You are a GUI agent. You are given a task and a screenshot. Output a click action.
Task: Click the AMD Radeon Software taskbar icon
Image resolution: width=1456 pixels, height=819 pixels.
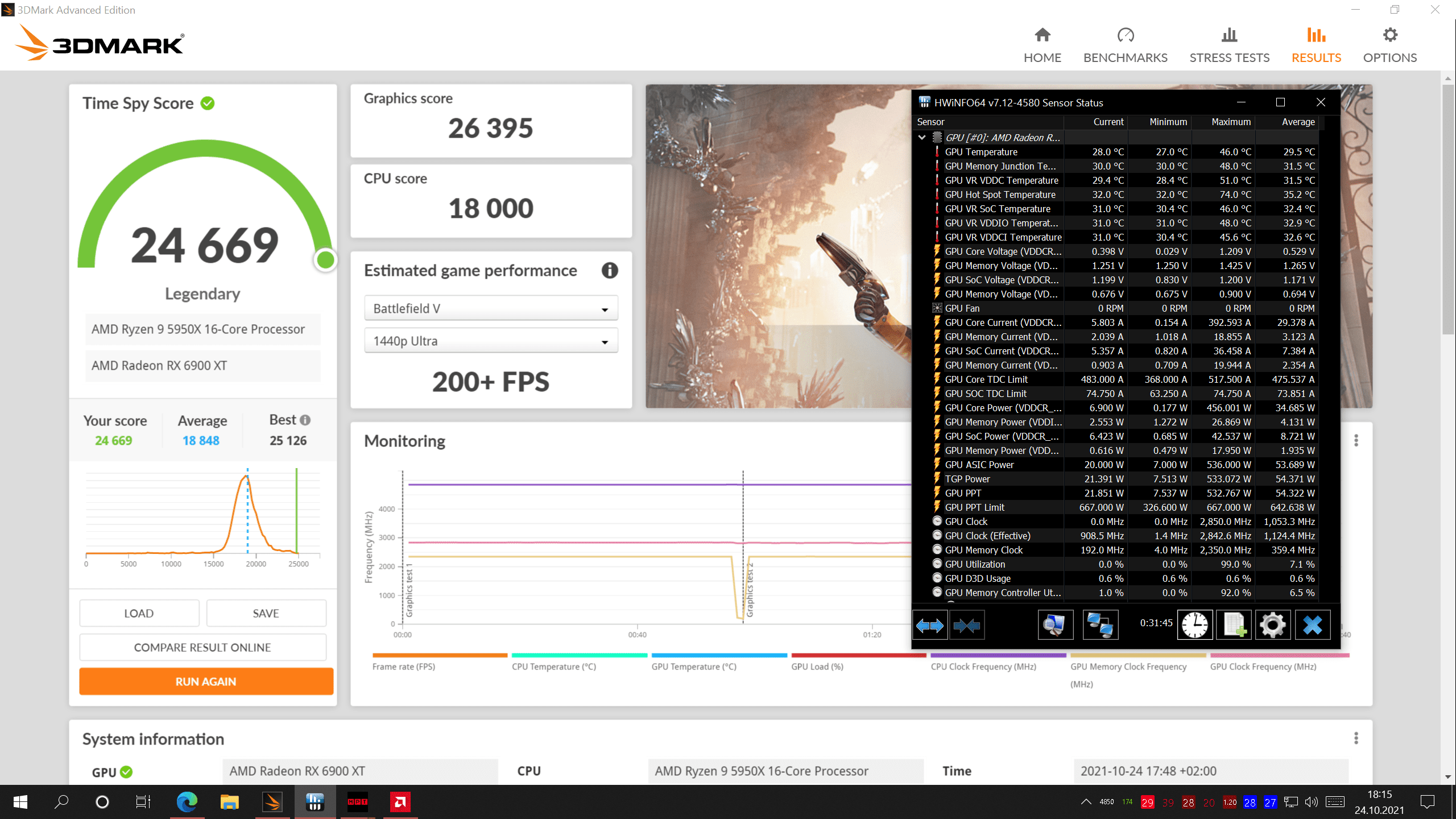tap(400, 802)
